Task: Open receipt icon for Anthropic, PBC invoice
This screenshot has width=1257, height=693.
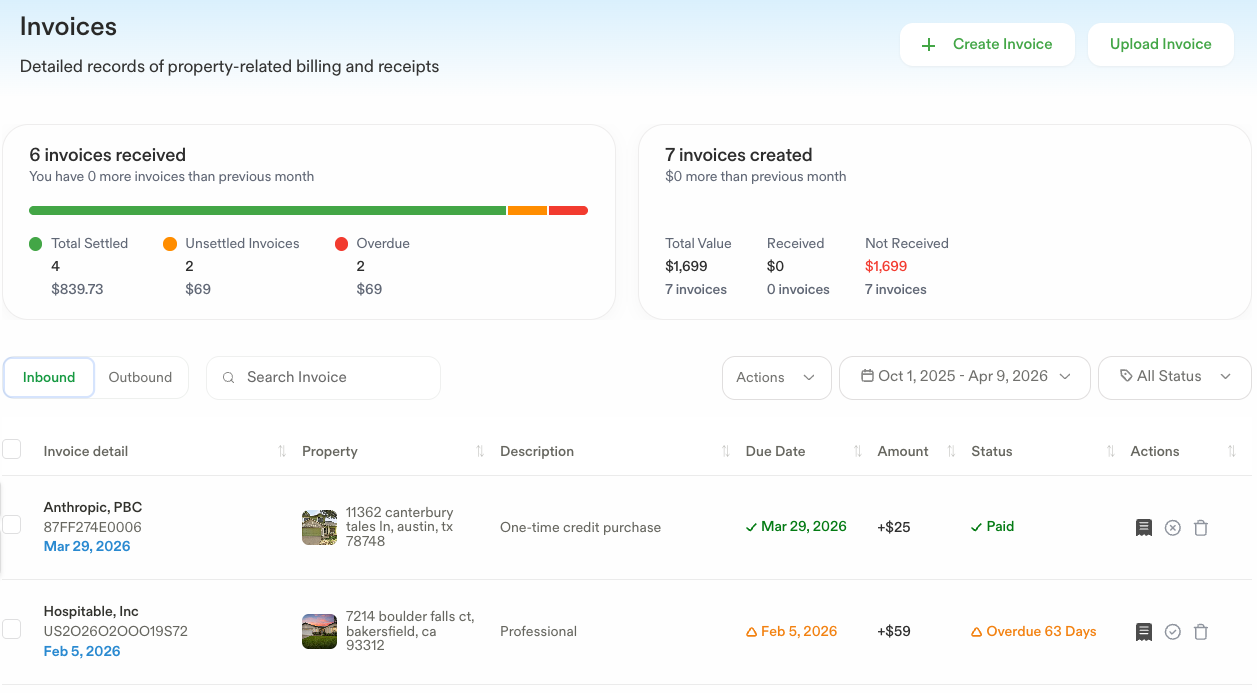Action: coord(1144,527)
